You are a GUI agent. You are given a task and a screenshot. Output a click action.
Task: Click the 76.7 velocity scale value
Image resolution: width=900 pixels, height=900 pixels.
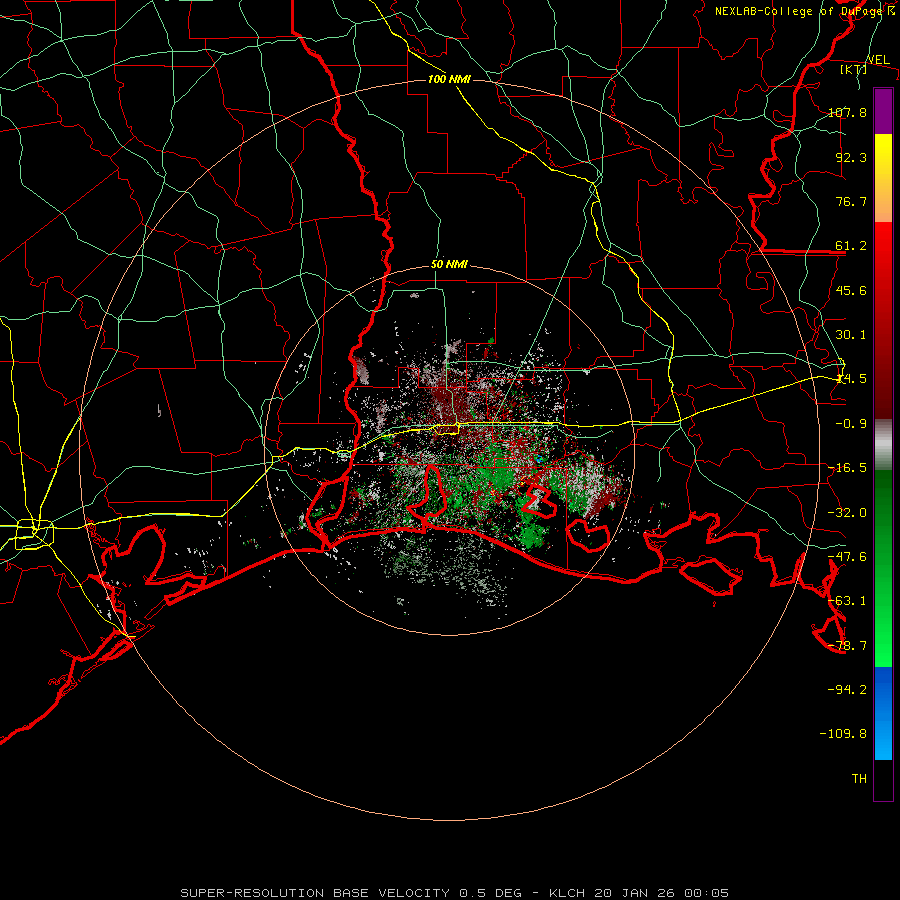point(851,201)
